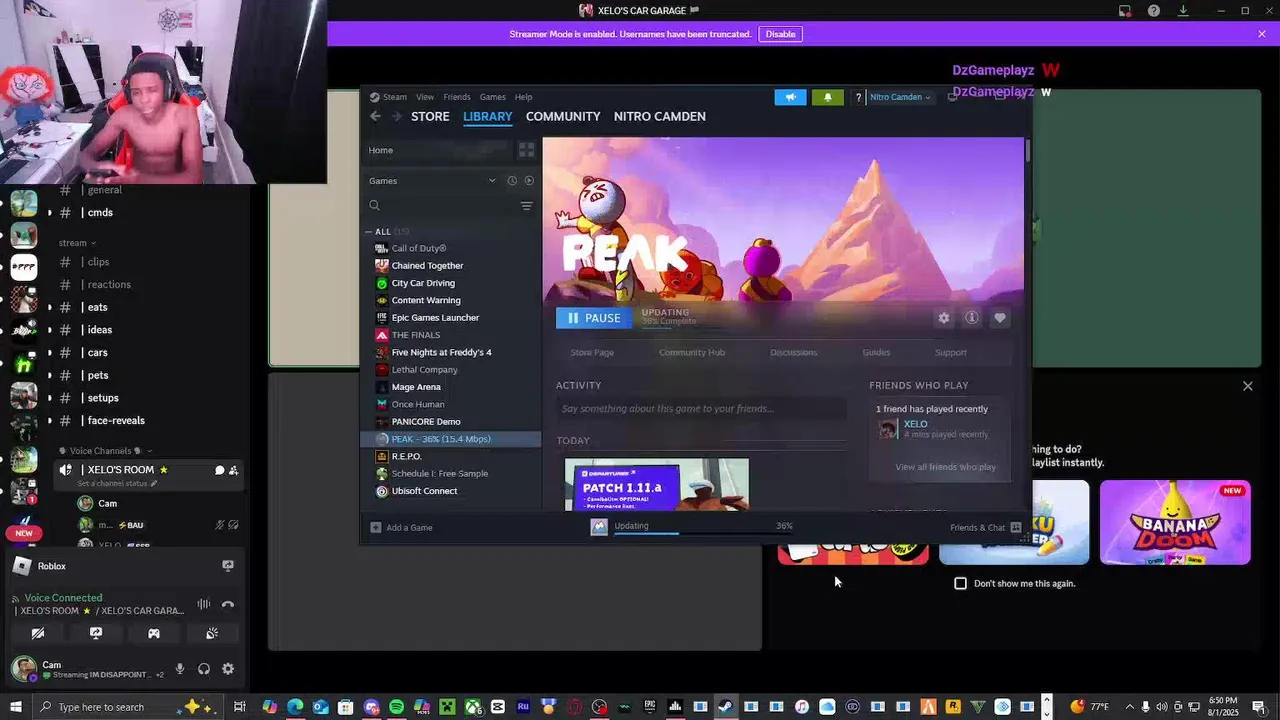
Task: Open Steam notifications bell
Action: coord(827,97)
